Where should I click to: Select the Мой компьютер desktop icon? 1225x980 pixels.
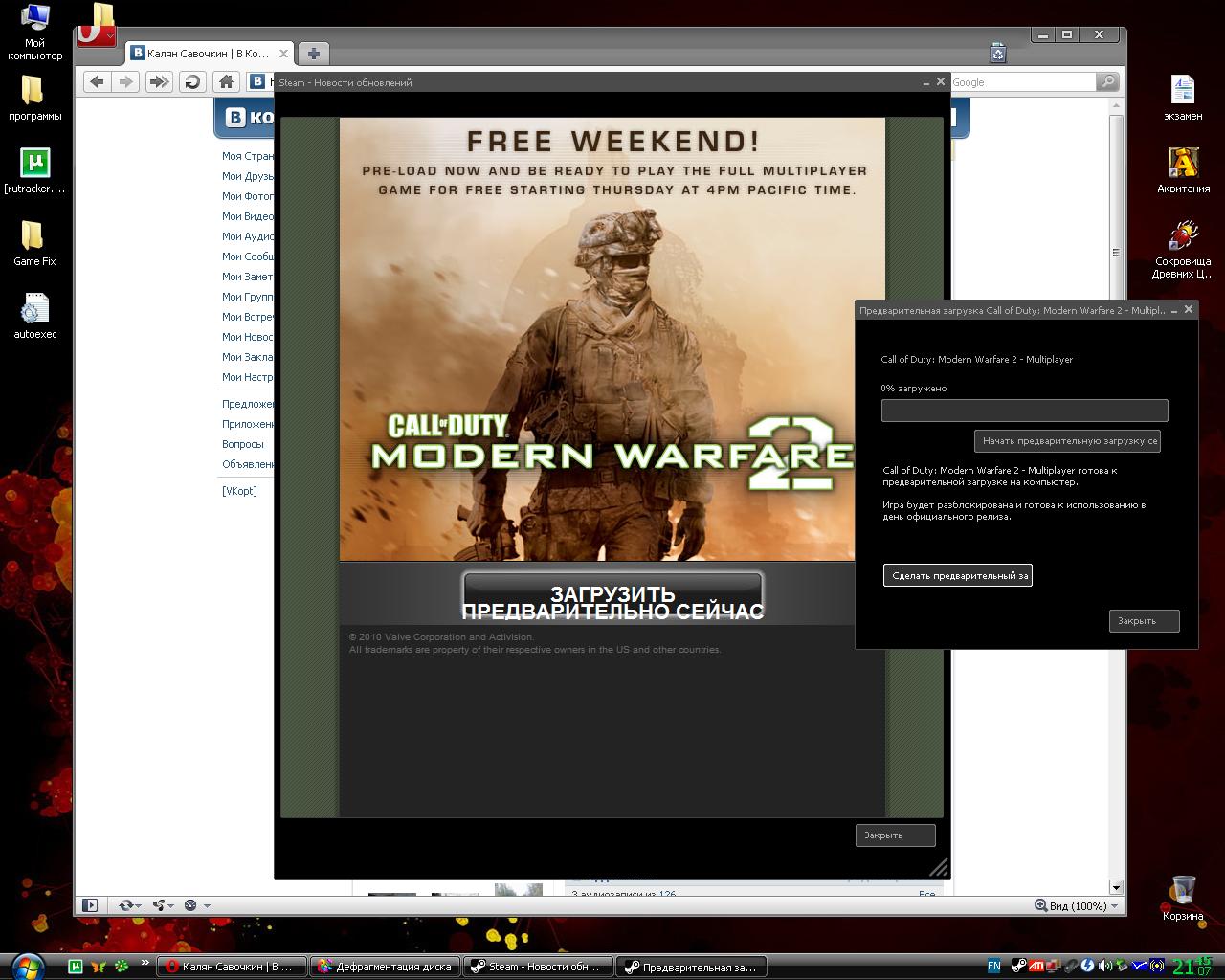click(x=34, y=32)
